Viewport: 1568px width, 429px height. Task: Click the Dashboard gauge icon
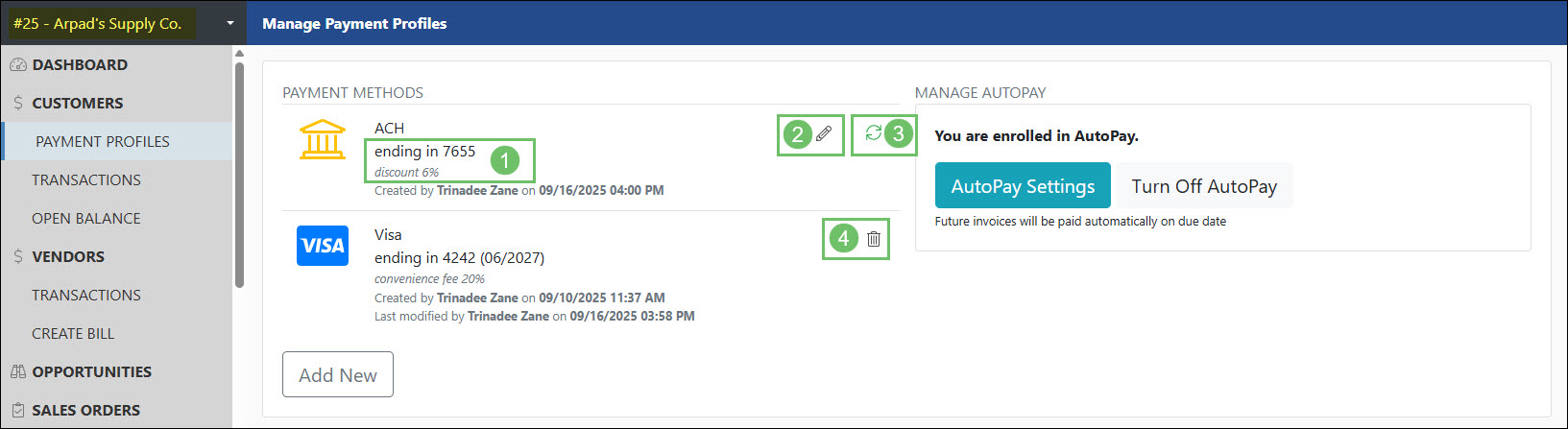point(17,65)
